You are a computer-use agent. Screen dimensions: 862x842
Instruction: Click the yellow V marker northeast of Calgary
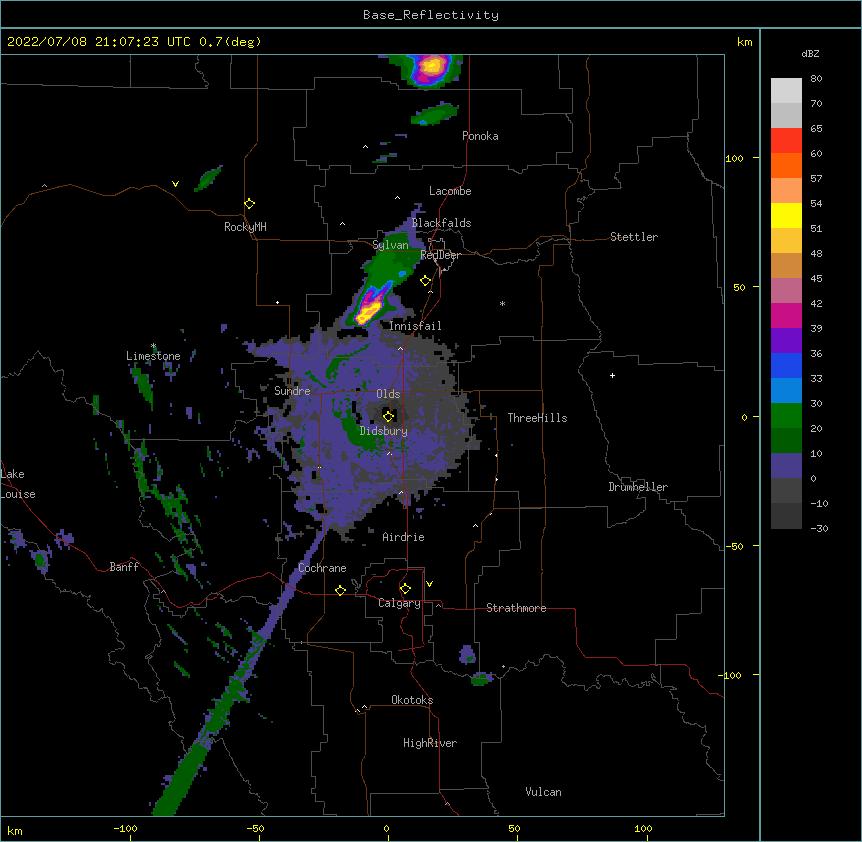pos(429,584)
